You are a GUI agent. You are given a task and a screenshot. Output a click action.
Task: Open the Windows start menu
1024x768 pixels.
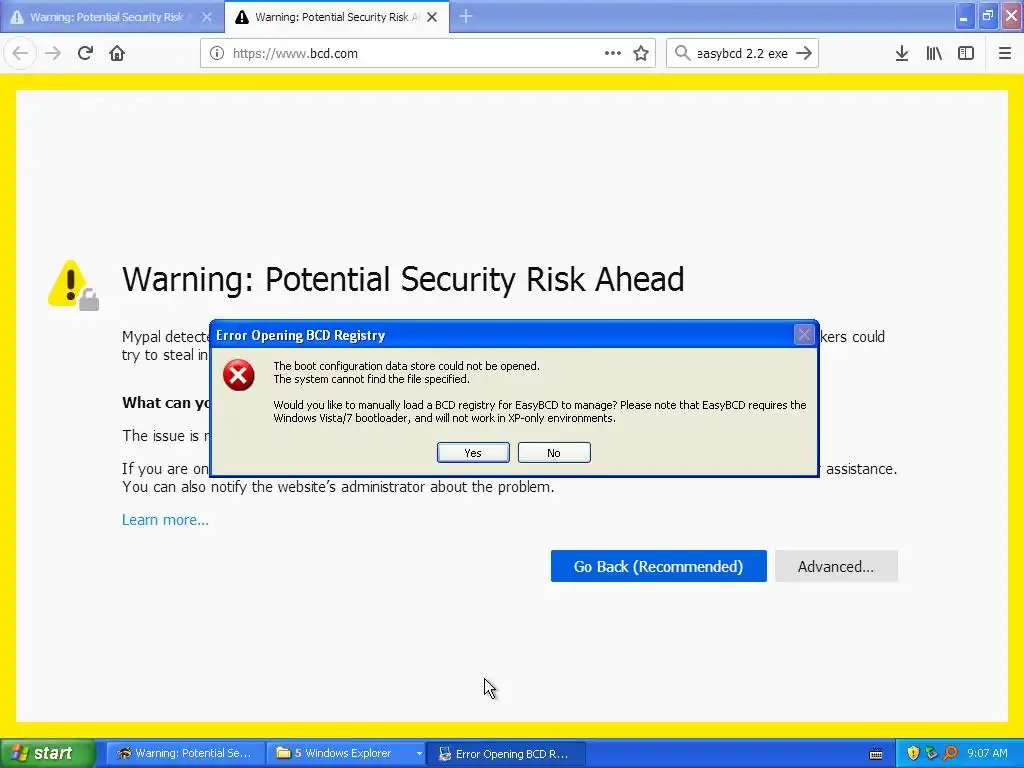(x=46, y=753)
